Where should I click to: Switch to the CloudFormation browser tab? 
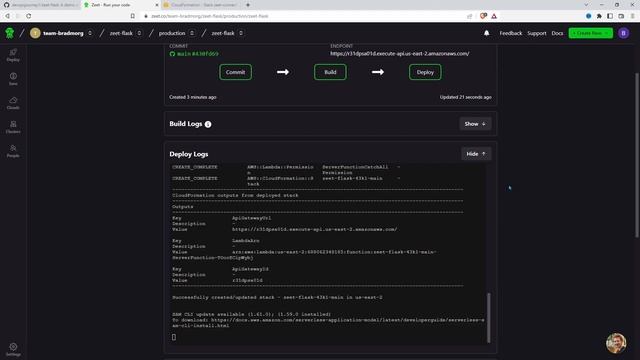[x=200, y=5]
